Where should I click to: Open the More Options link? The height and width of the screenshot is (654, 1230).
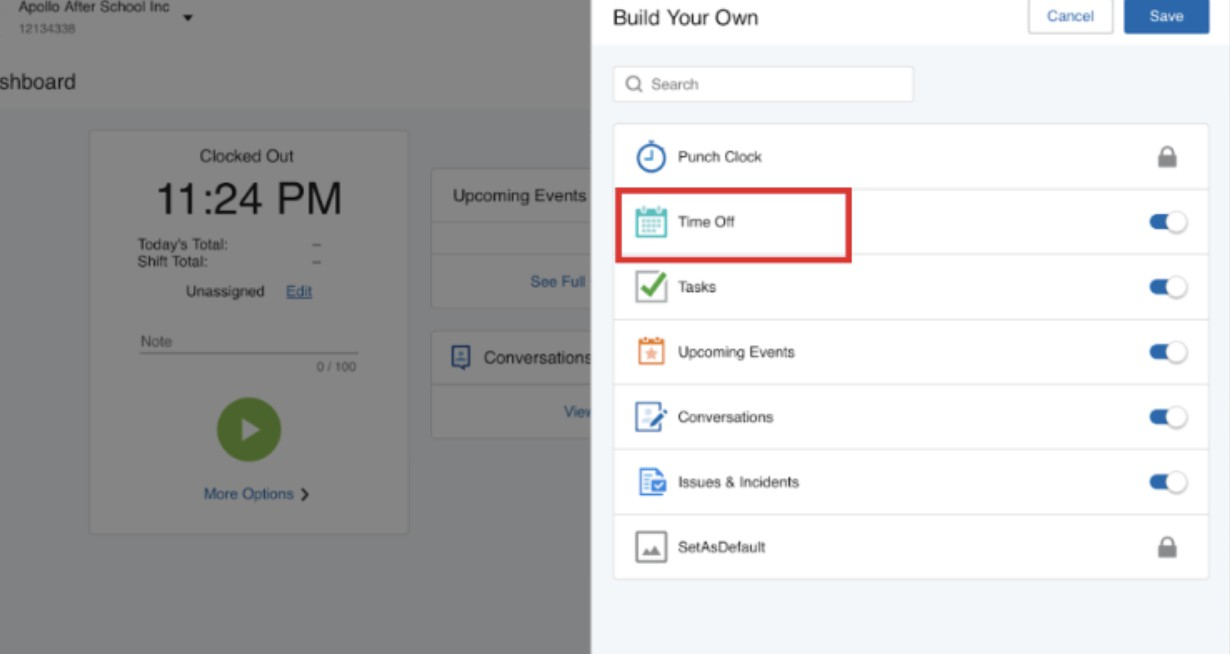click(249, 494)
